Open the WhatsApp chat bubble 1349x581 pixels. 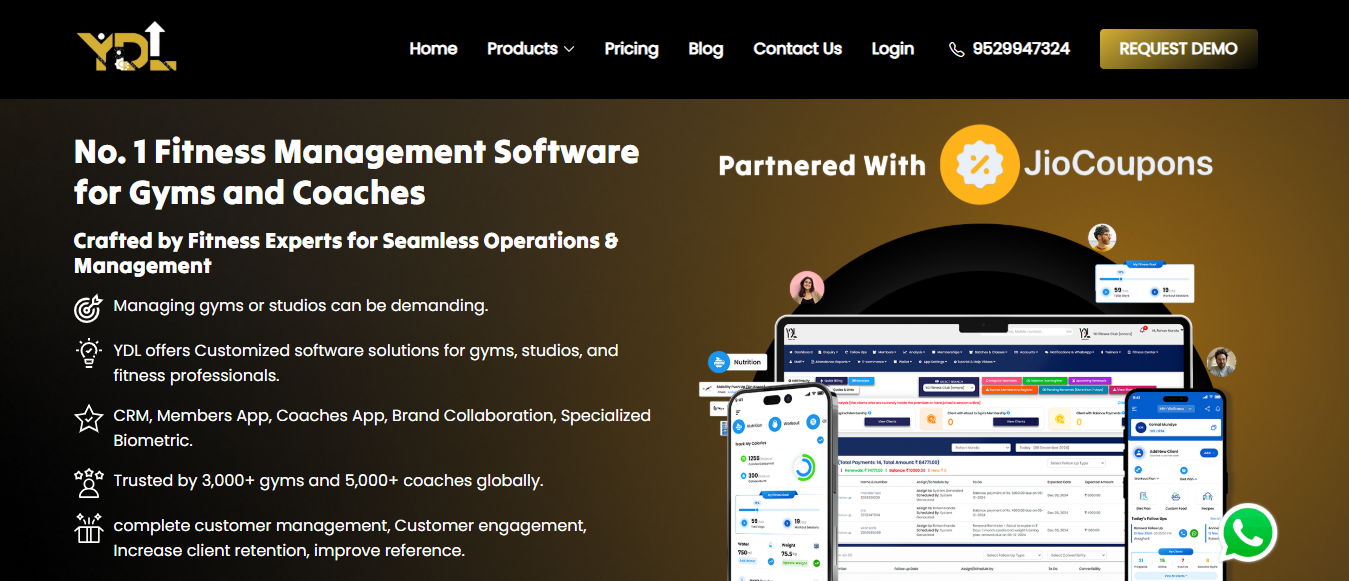pyautogui.click(x=1248, y=532)
